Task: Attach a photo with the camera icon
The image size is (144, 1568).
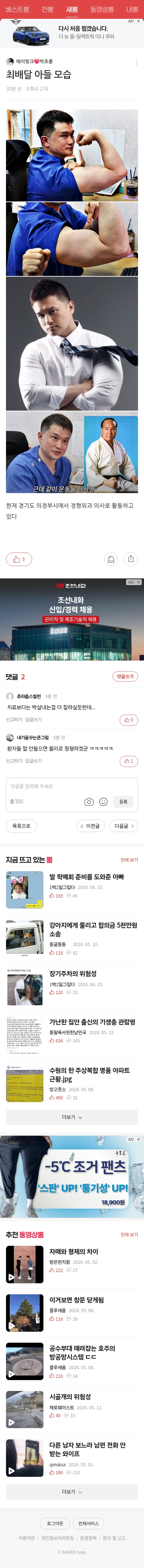Action: (x=89, y=802)
